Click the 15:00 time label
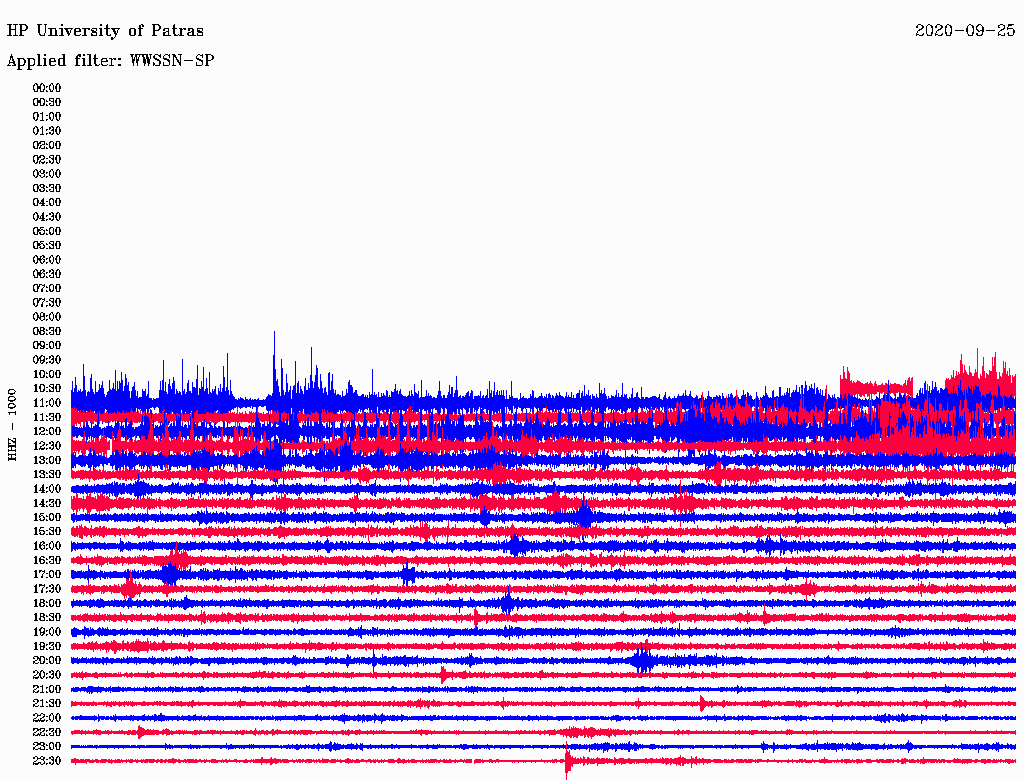Image resolution: width=1024 pixels, height=780 pixels. 46,517
